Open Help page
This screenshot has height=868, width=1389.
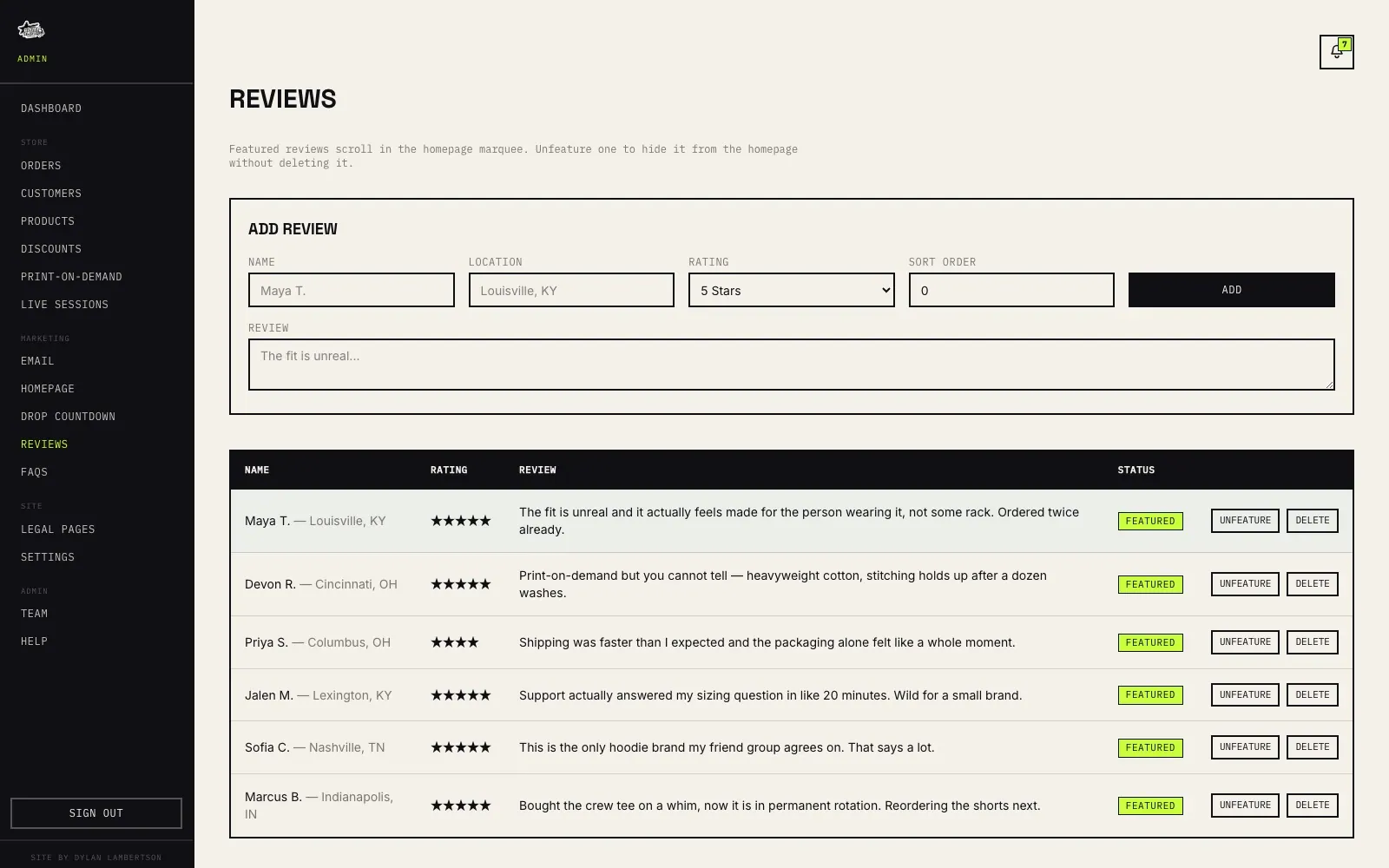pyautogui.click(x=34, y=641)
